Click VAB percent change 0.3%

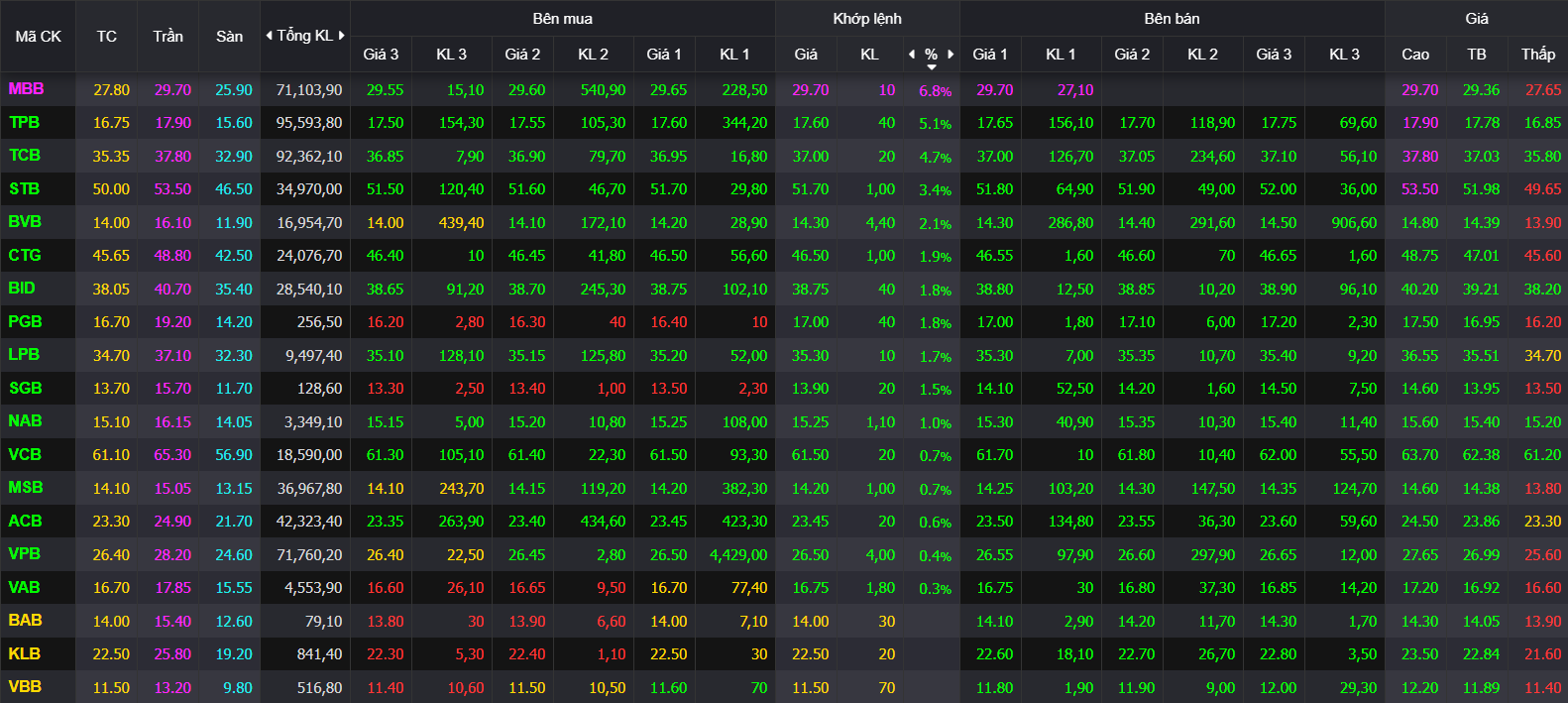tap(935, 589)
